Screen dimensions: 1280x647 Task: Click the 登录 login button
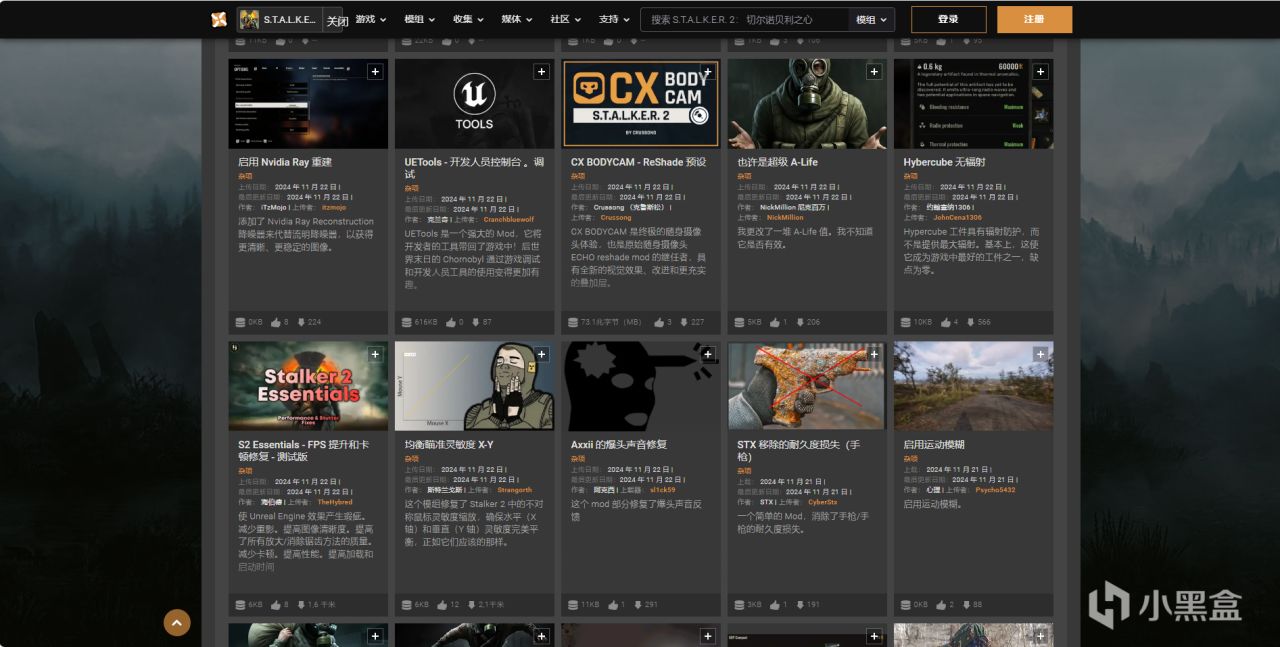(948, 19)
